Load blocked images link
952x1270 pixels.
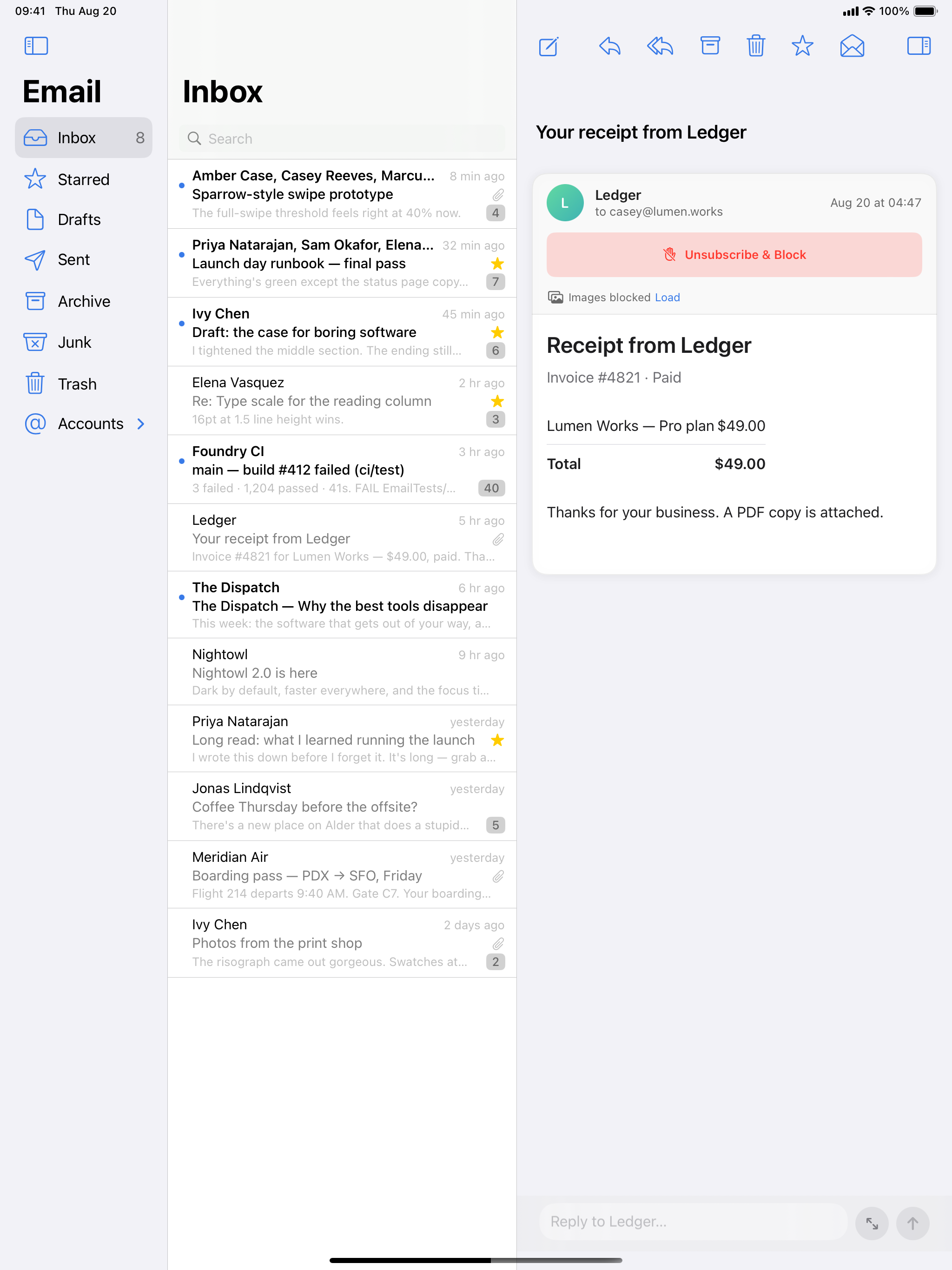(x=667, y=298)
